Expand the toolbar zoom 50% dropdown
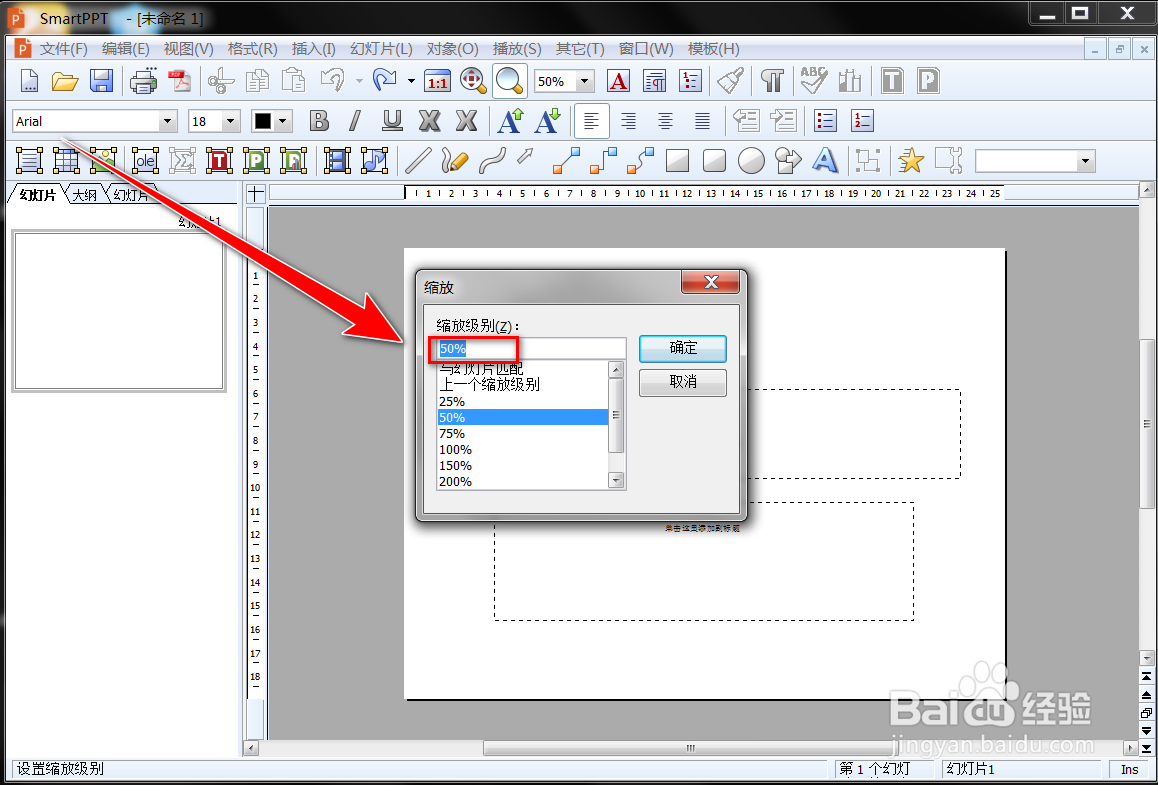 [585, 81]
